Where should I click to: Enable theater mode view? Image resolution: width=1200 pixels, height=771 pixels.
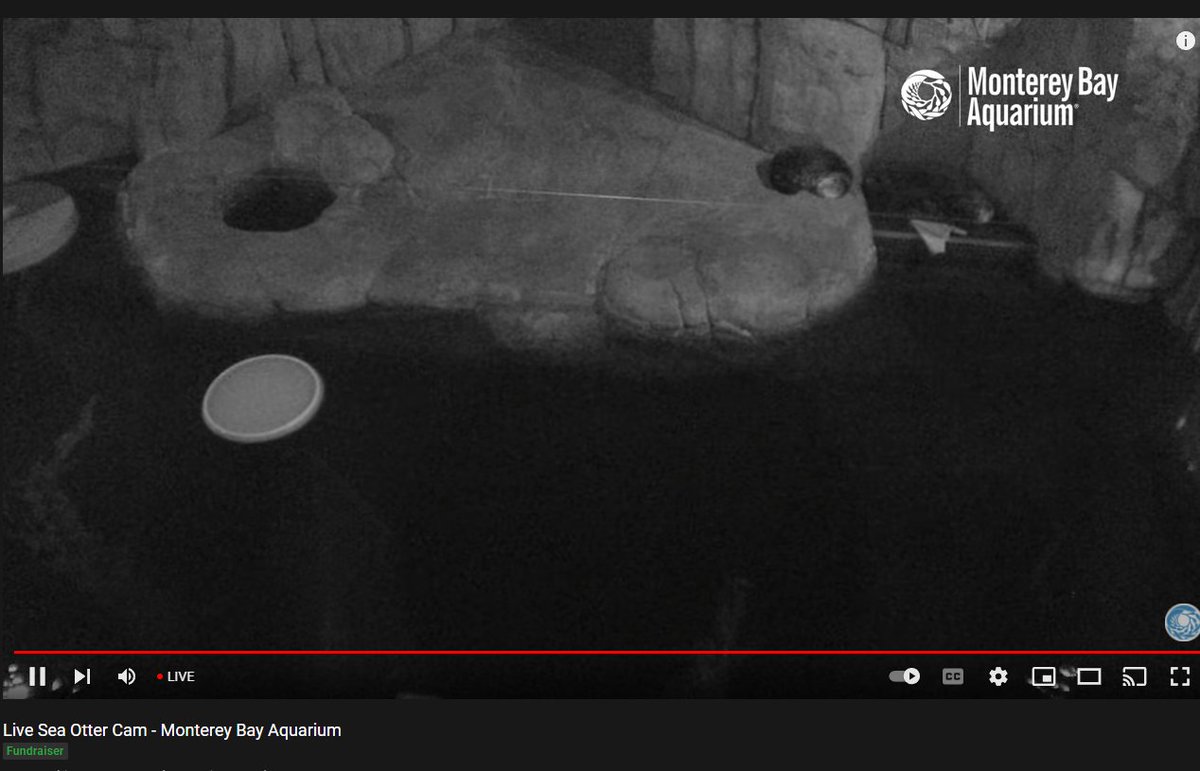pos(1089,677)
